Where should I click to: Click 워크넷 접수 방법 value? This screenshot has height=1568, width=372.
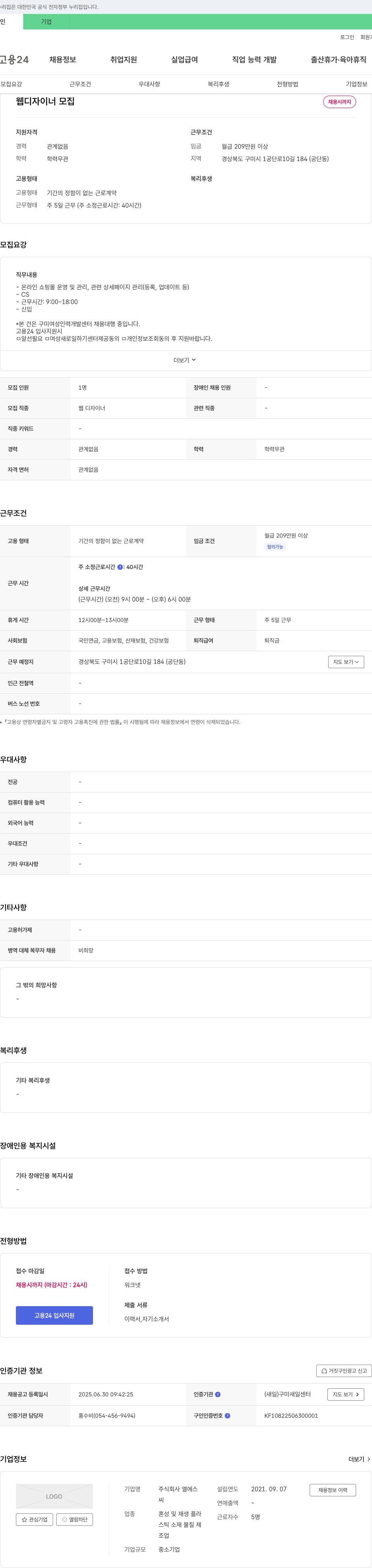pos(132,1285)
